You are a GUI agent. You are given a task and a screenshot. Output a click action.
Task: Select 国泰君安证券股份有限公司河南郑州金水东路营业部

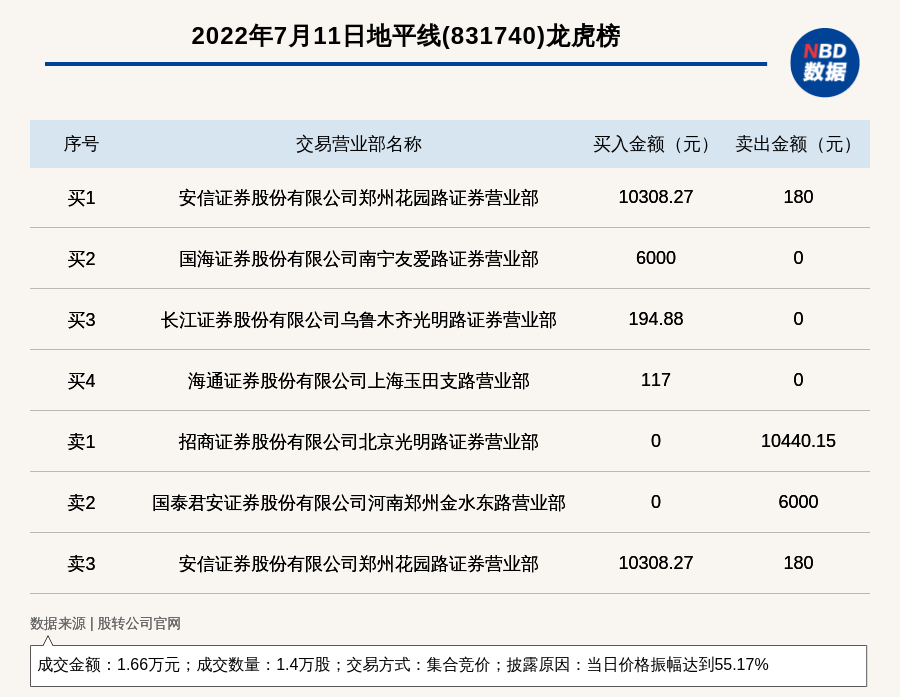point(359,502)
